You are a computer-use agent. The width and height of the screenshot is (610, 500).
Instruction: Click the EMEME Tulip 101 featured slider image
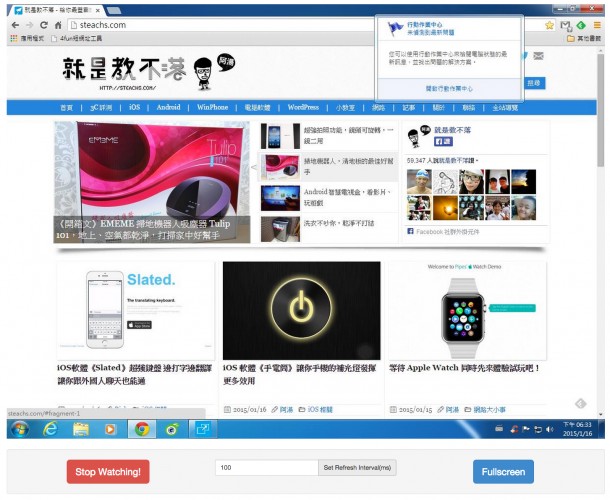click(x=152, y=182)
